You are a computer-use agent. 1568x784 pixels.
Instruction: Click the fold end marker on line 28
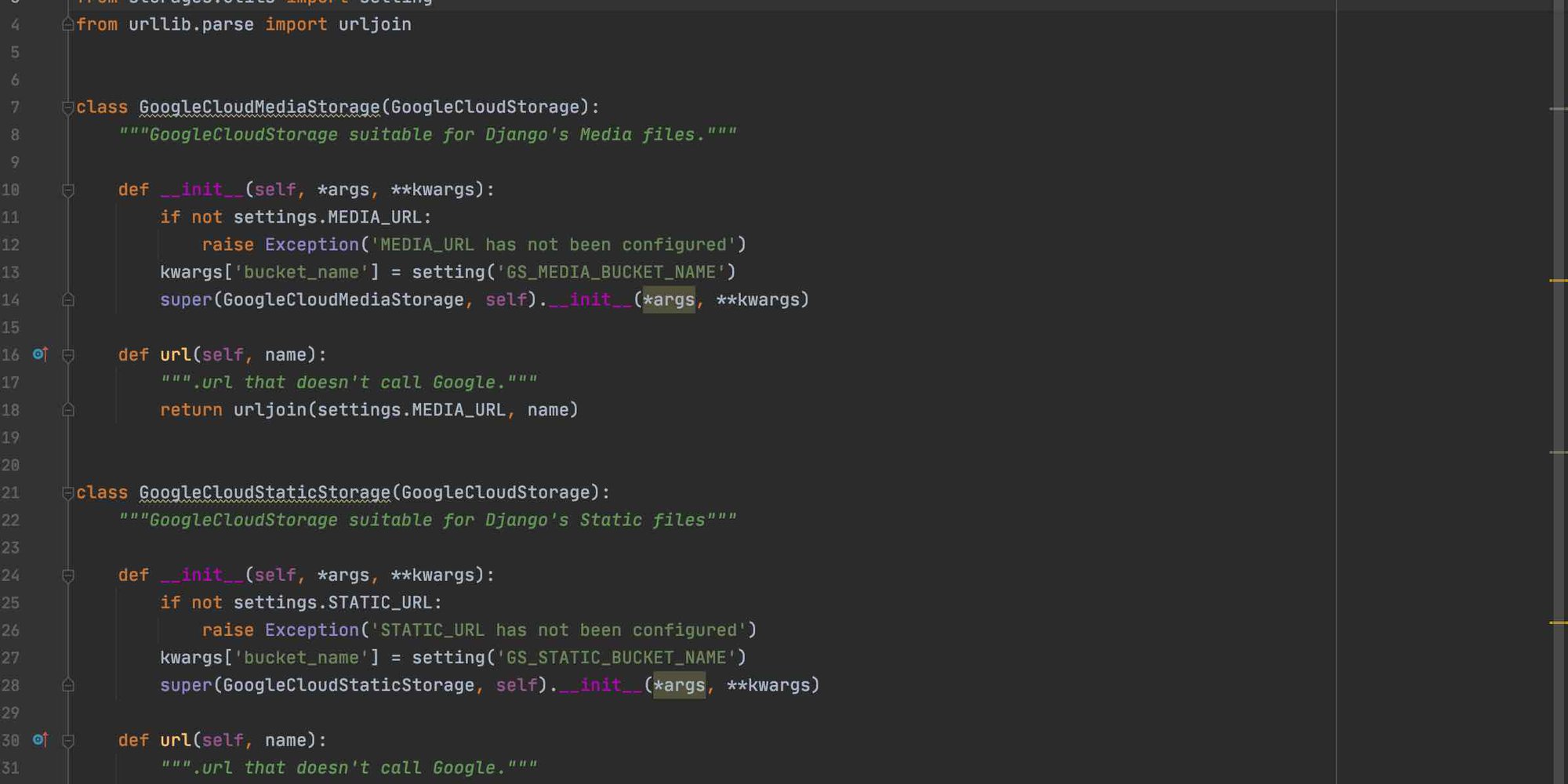click(x=68, y=684)
